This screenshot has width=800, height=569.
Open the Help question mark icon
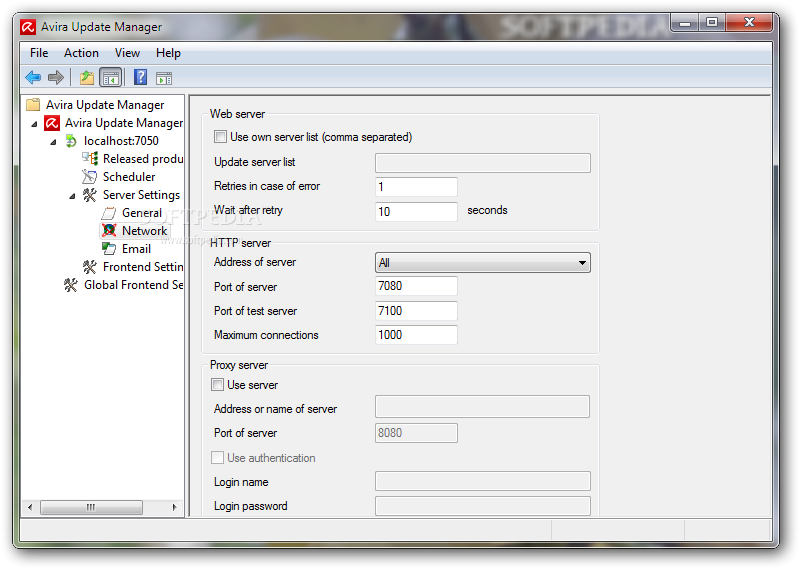140,78
